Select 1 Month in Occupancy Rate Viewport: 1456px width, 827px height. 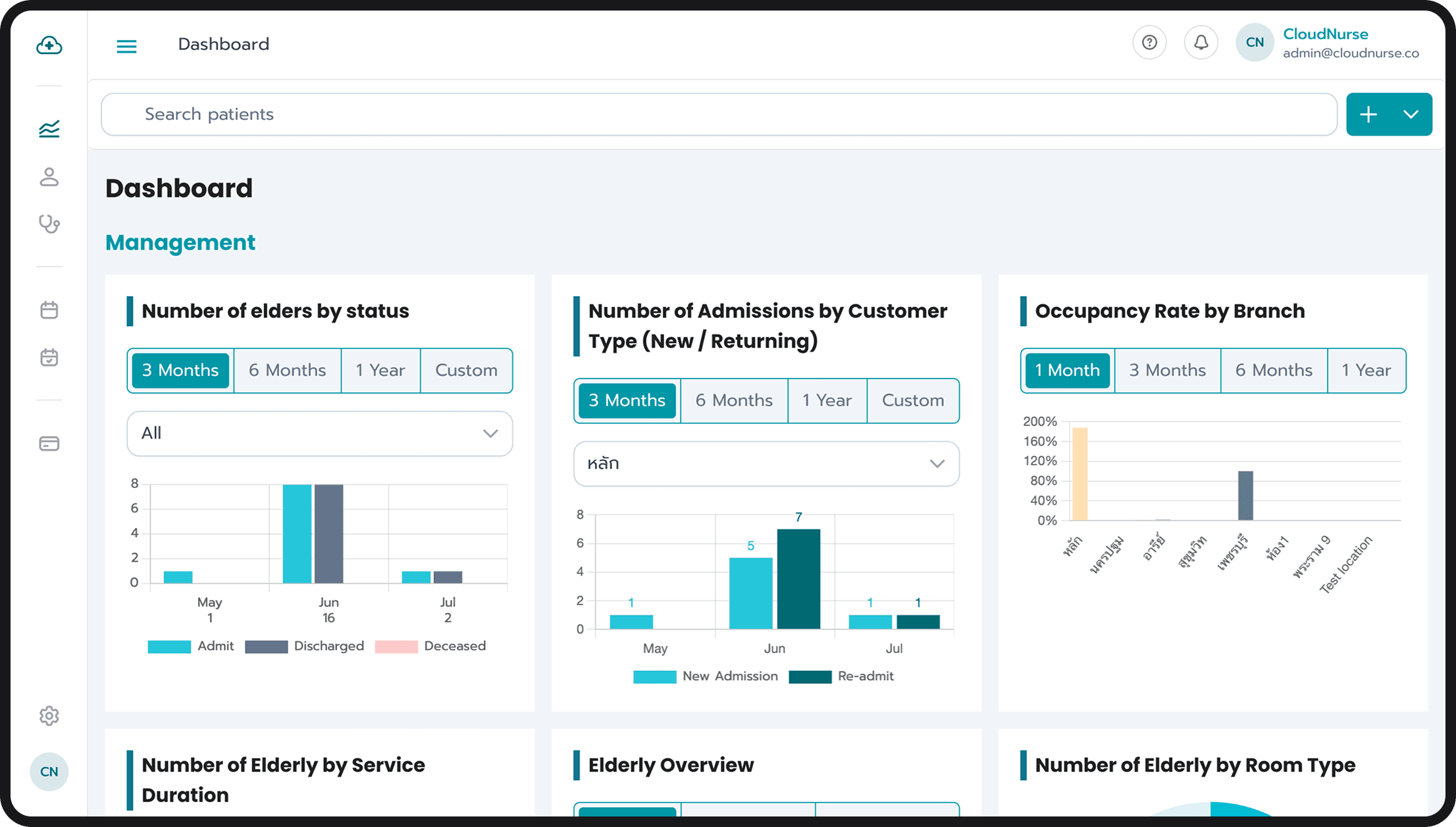tap(1068, 371)
